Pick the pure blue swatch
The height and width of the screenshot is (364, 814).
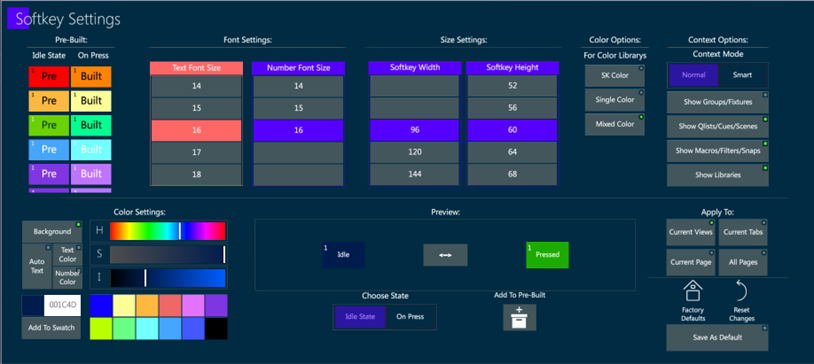[101, 305]
